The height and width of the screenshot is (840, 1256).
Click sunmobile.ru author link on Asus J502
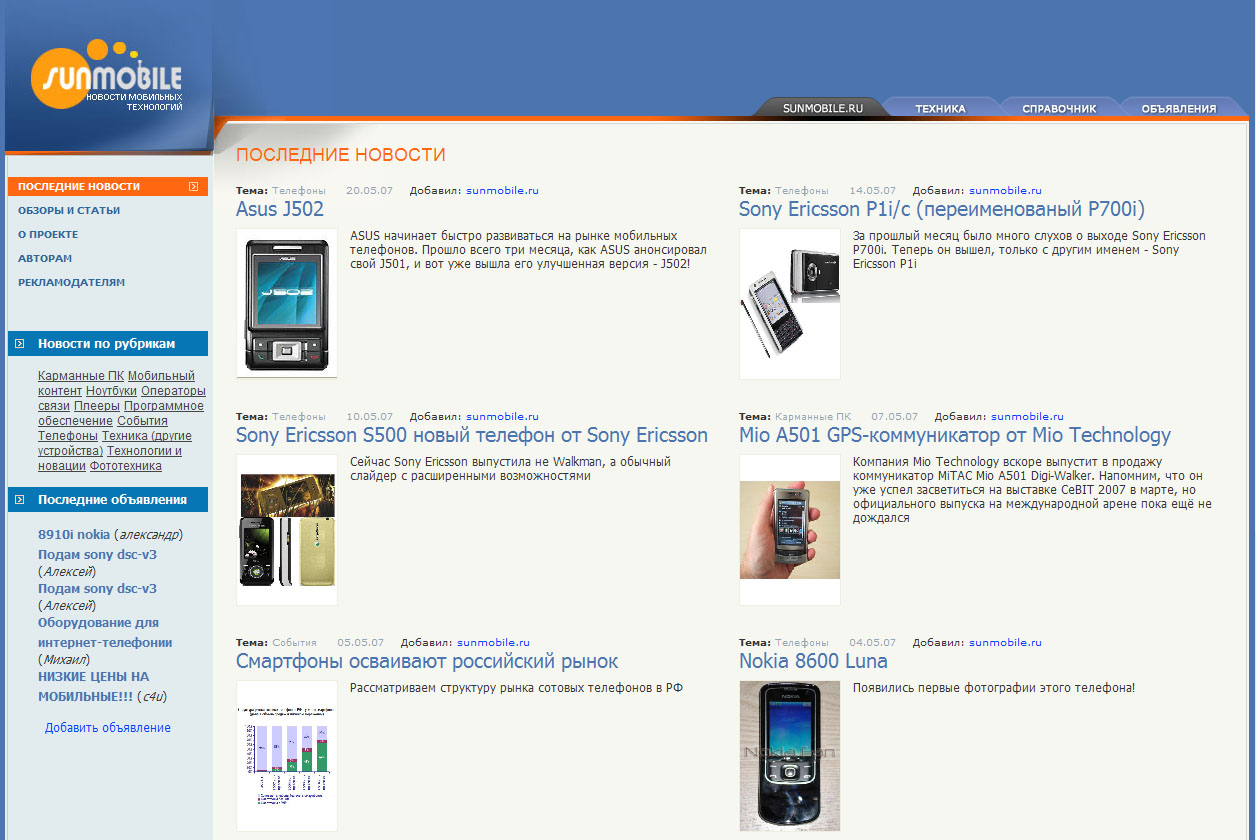click(x=502, y=190)
